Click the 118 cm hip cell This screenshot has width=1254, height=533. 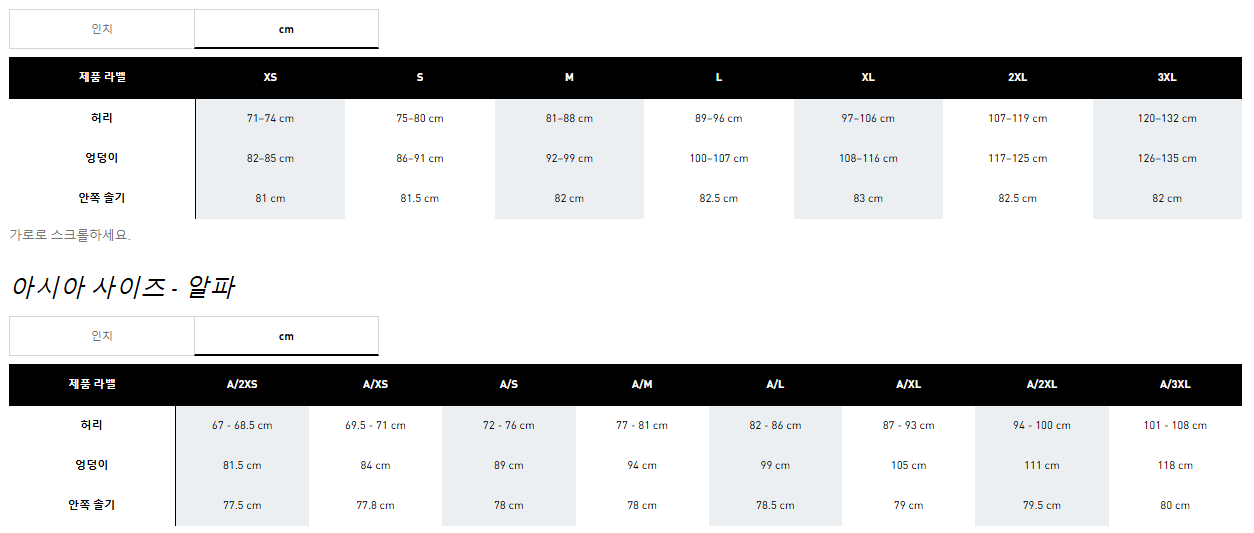pos(1175,465)
